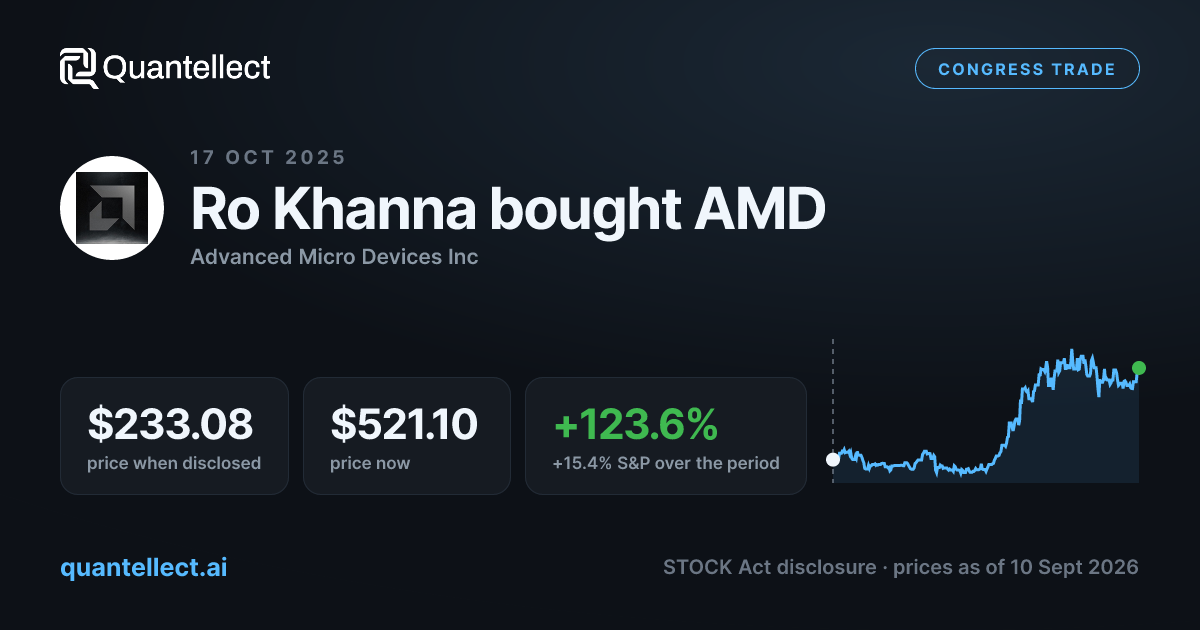
Task: Click the peak of the price chart
Action: click(1071, 351)
